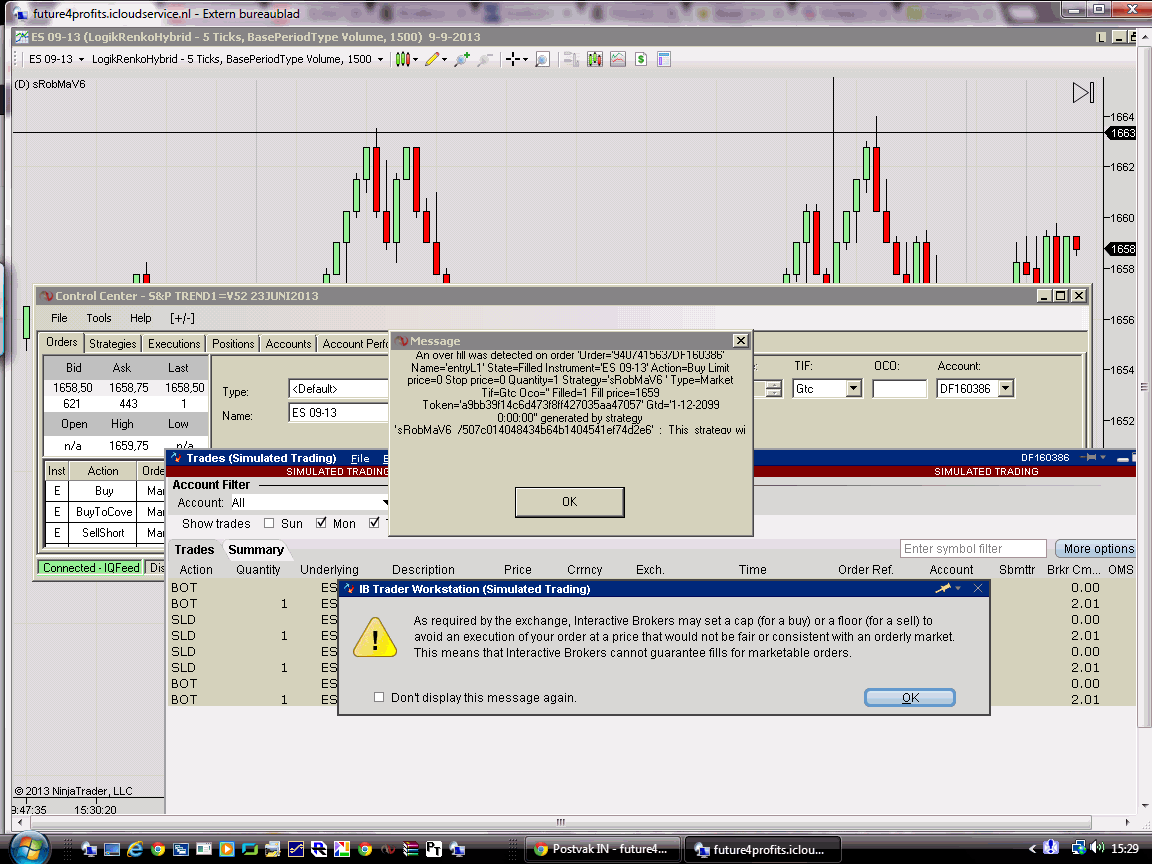Image resolution: width=1152 pixels, height=864 pixels.
Task: Tick the Sun show-trades checkbox
Action: (x=269, y=523)
